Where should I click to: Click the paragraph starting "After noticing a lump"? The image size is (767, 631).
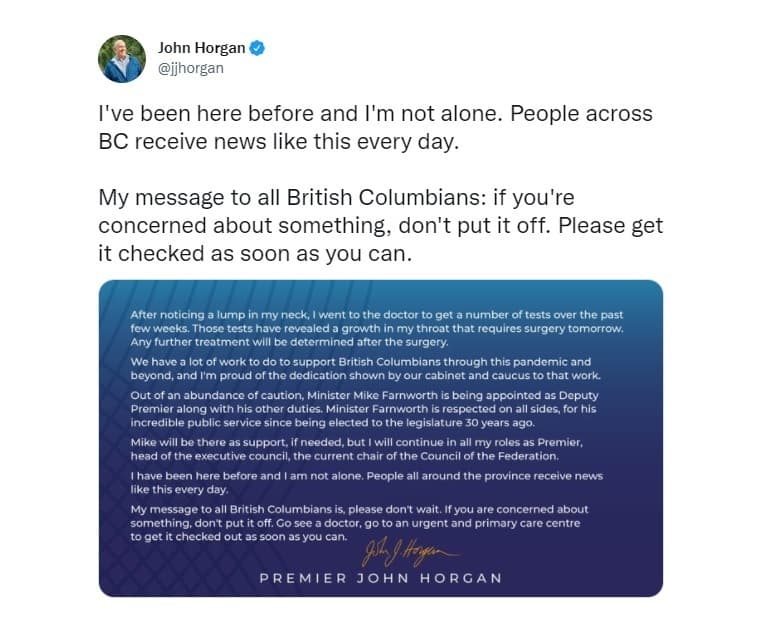pyautogui.click(x=377, y=328)
